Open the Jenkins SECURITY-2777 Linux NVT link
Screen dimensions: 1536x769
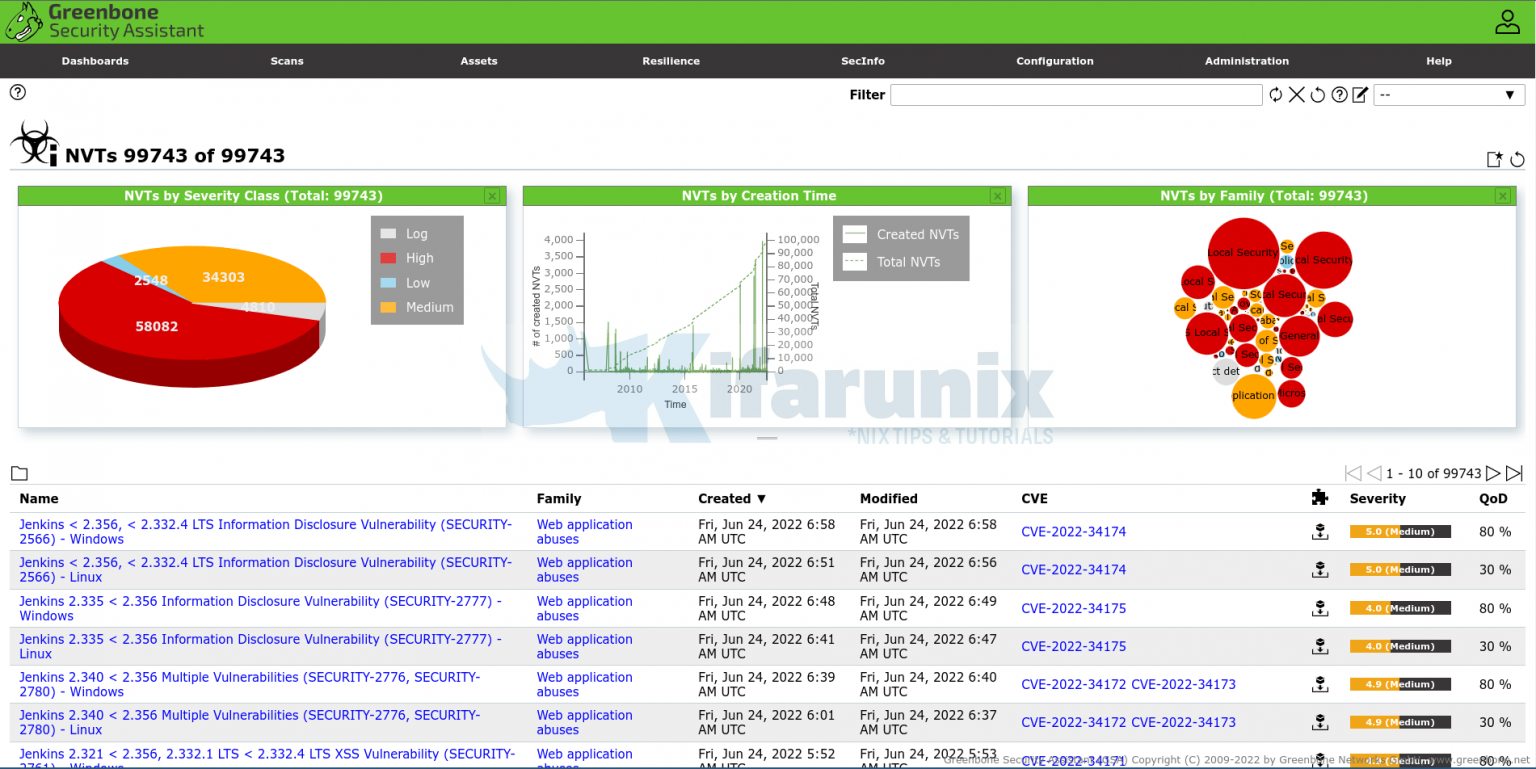tap(261, 646)
